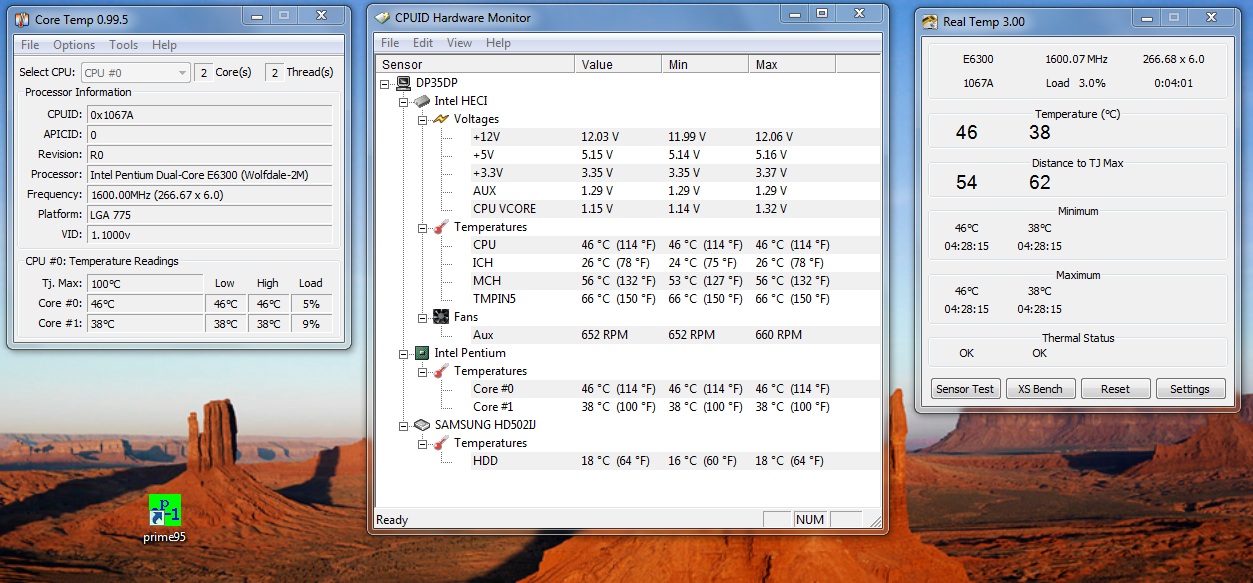
Task: Open Help menu in Hardware Monitor
Action: tap(498, 43)
